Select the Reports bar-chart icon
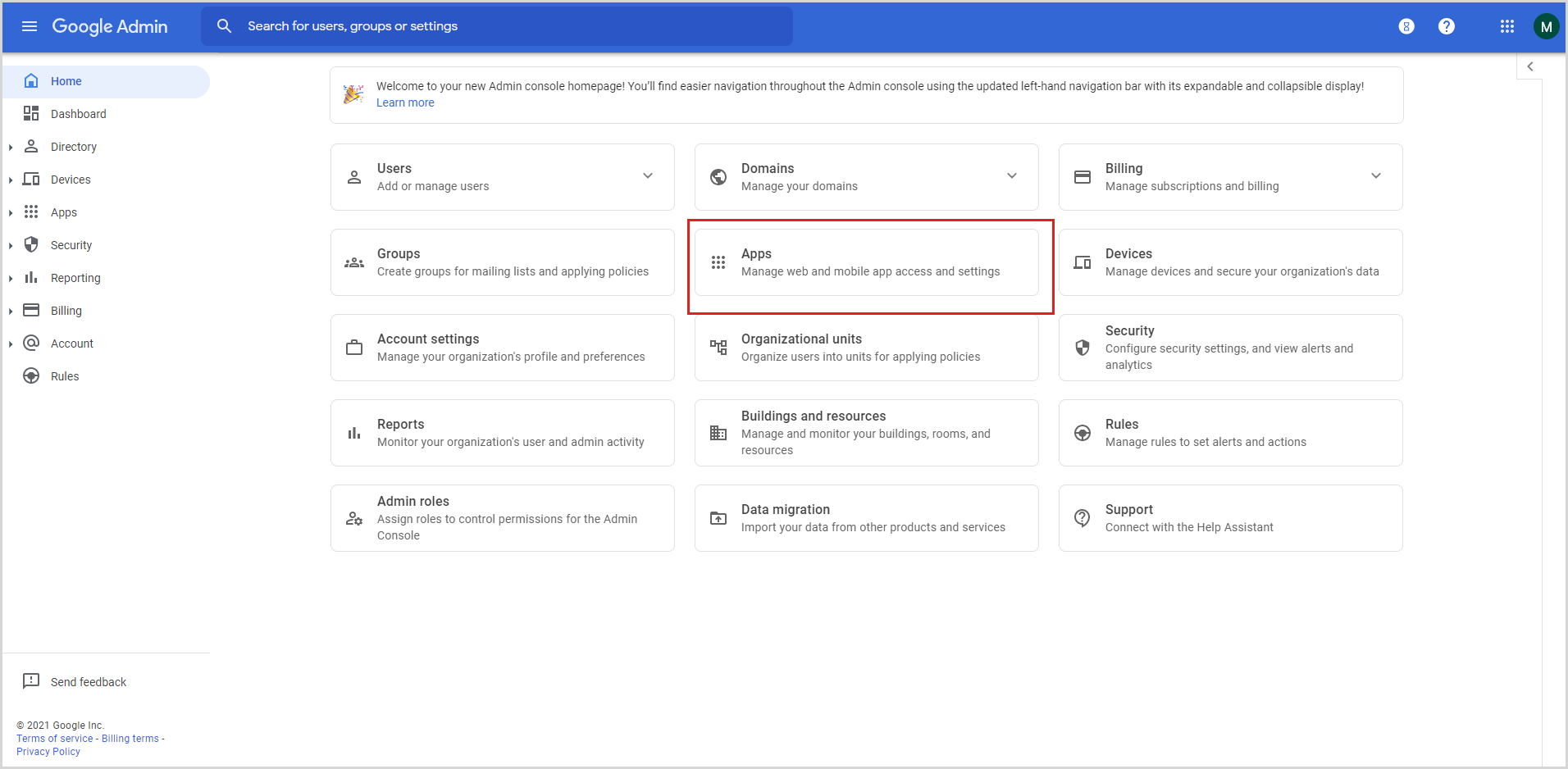This screenshot has width=1568, height=769. [x=353, y=432]
